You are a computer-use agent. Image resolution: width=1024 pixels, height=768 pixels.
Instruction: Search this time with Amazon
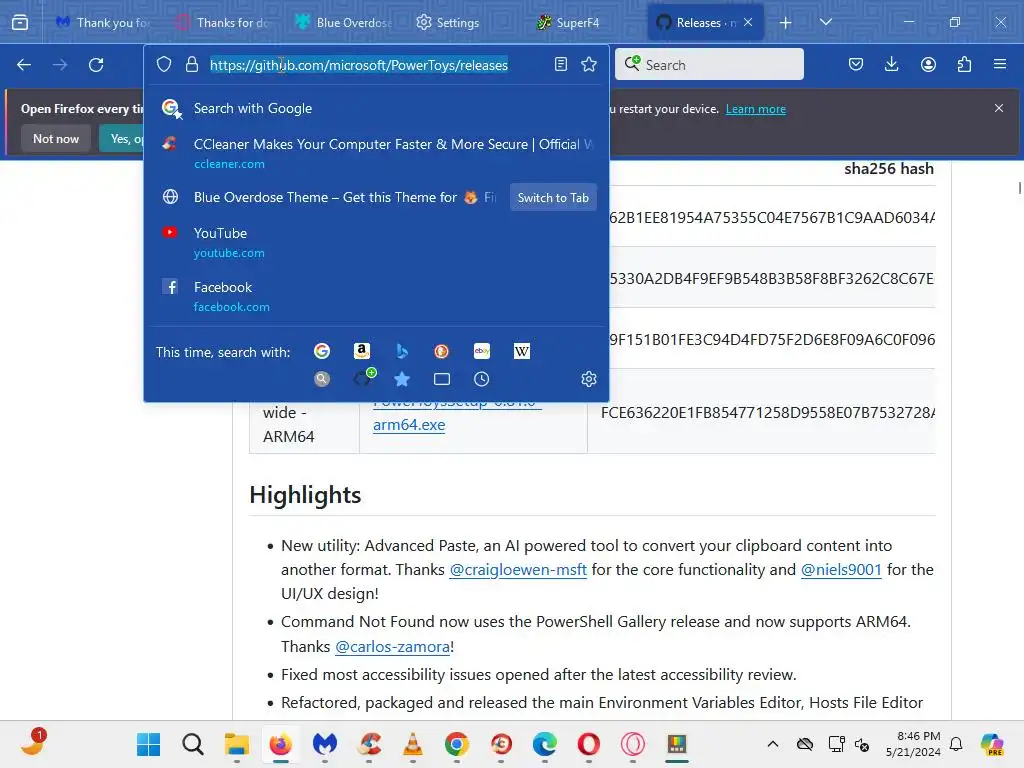[x=362, y=351]
